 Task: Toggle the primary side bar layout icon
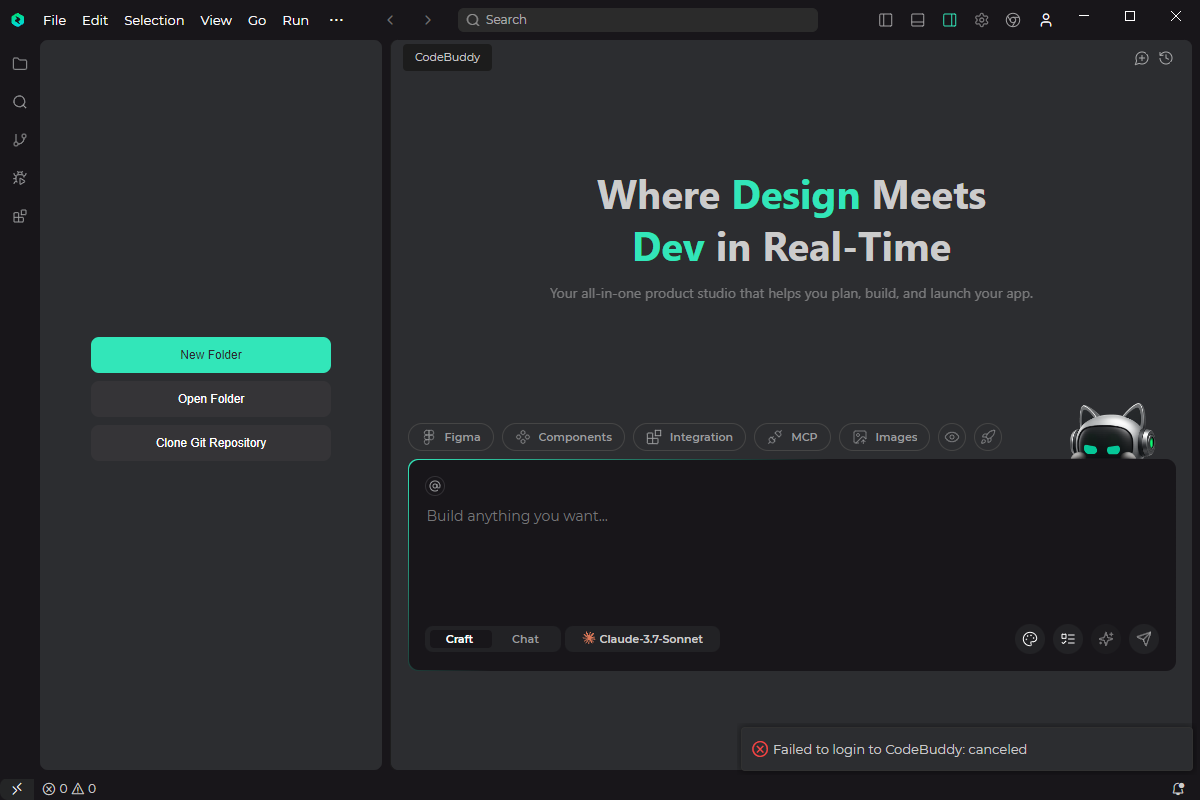tap(885, 20)
